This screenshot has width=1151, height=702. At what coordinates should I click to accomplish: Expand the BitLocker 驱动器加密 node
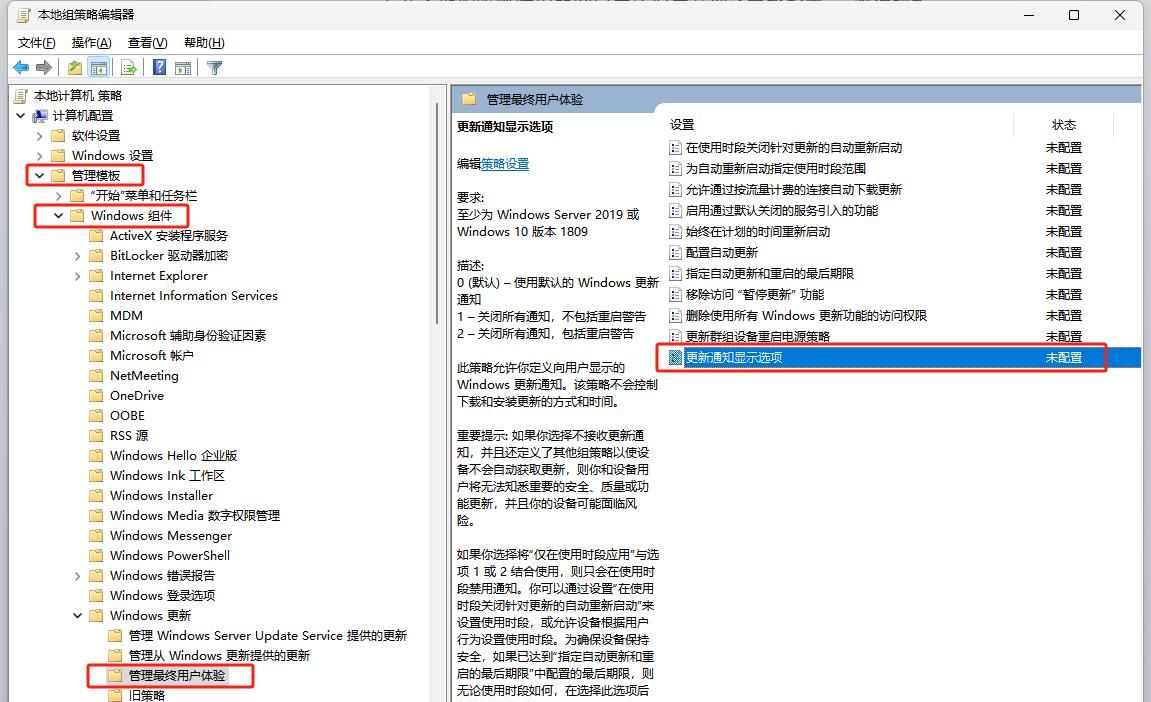point(78,255)
